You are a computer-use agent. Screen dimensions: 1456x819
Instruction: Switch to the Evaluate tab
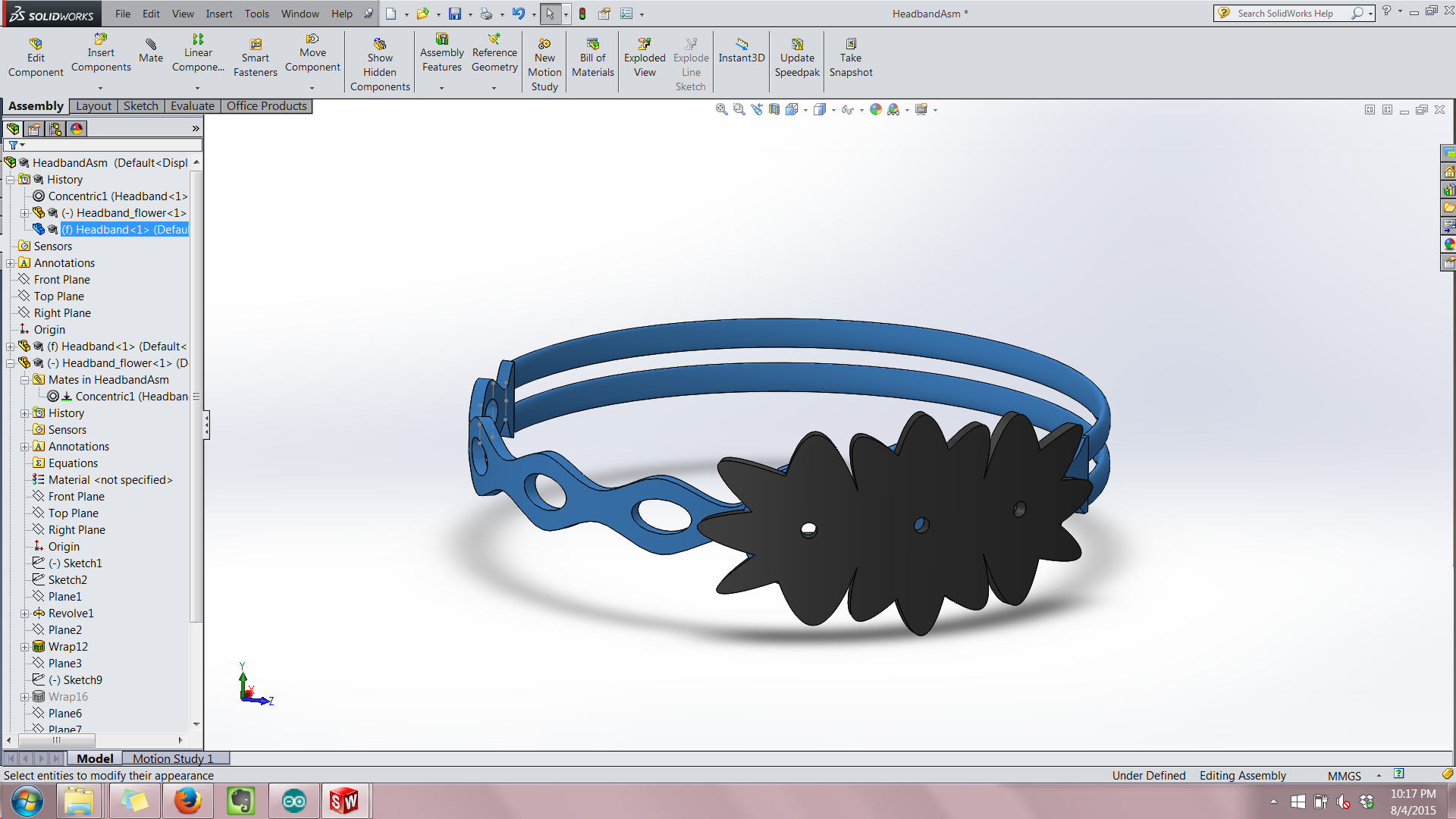pos(192,105)
